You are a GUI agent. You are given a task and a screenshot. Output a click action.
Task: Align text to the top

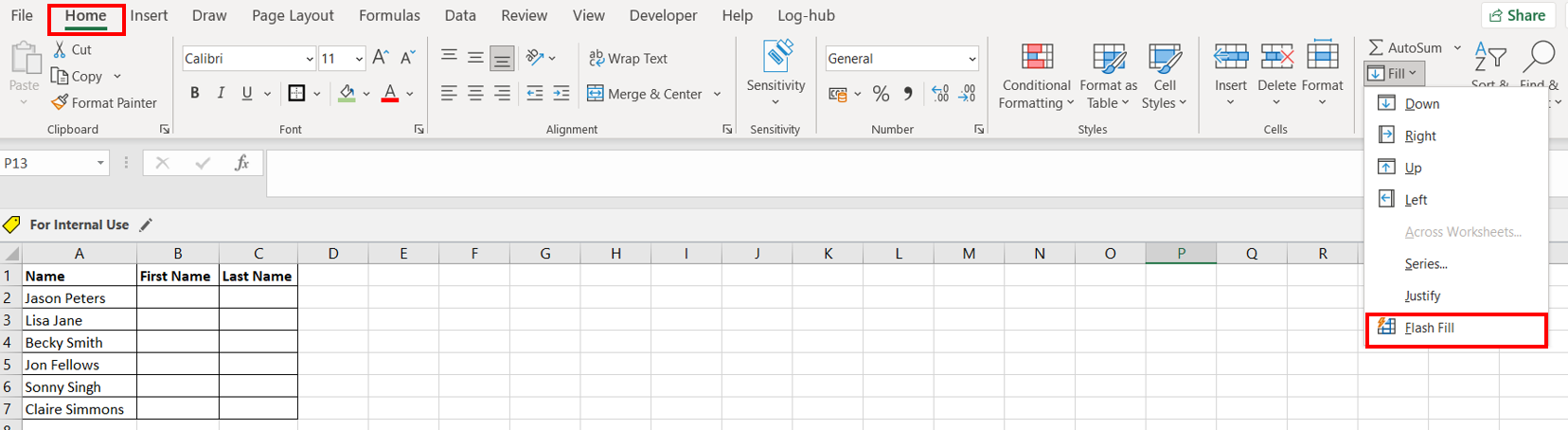tap(449, 58)
